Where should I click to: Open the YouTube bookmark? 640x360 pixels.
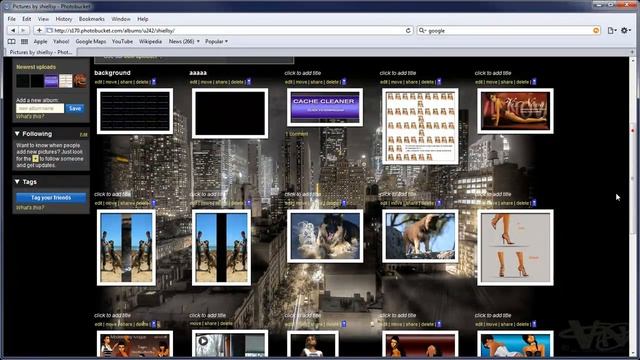[122, 42]
